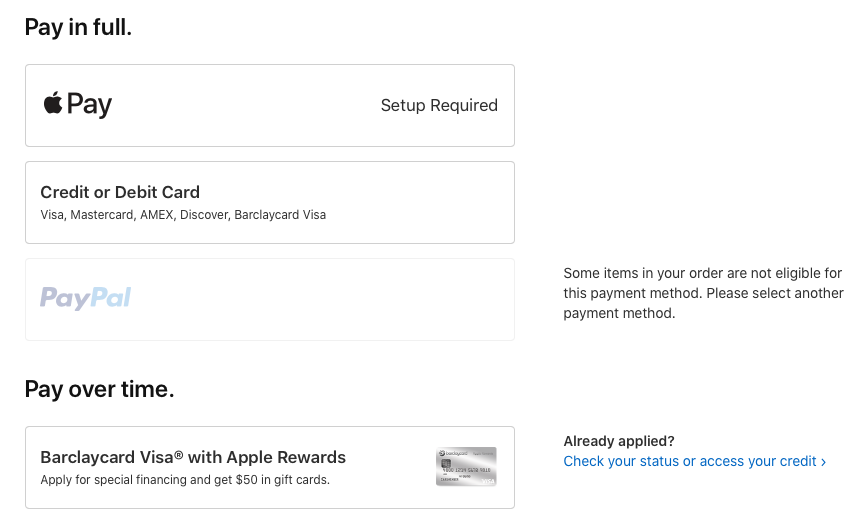
Task: Click the Setup Required label
Action: coord(439,105)
